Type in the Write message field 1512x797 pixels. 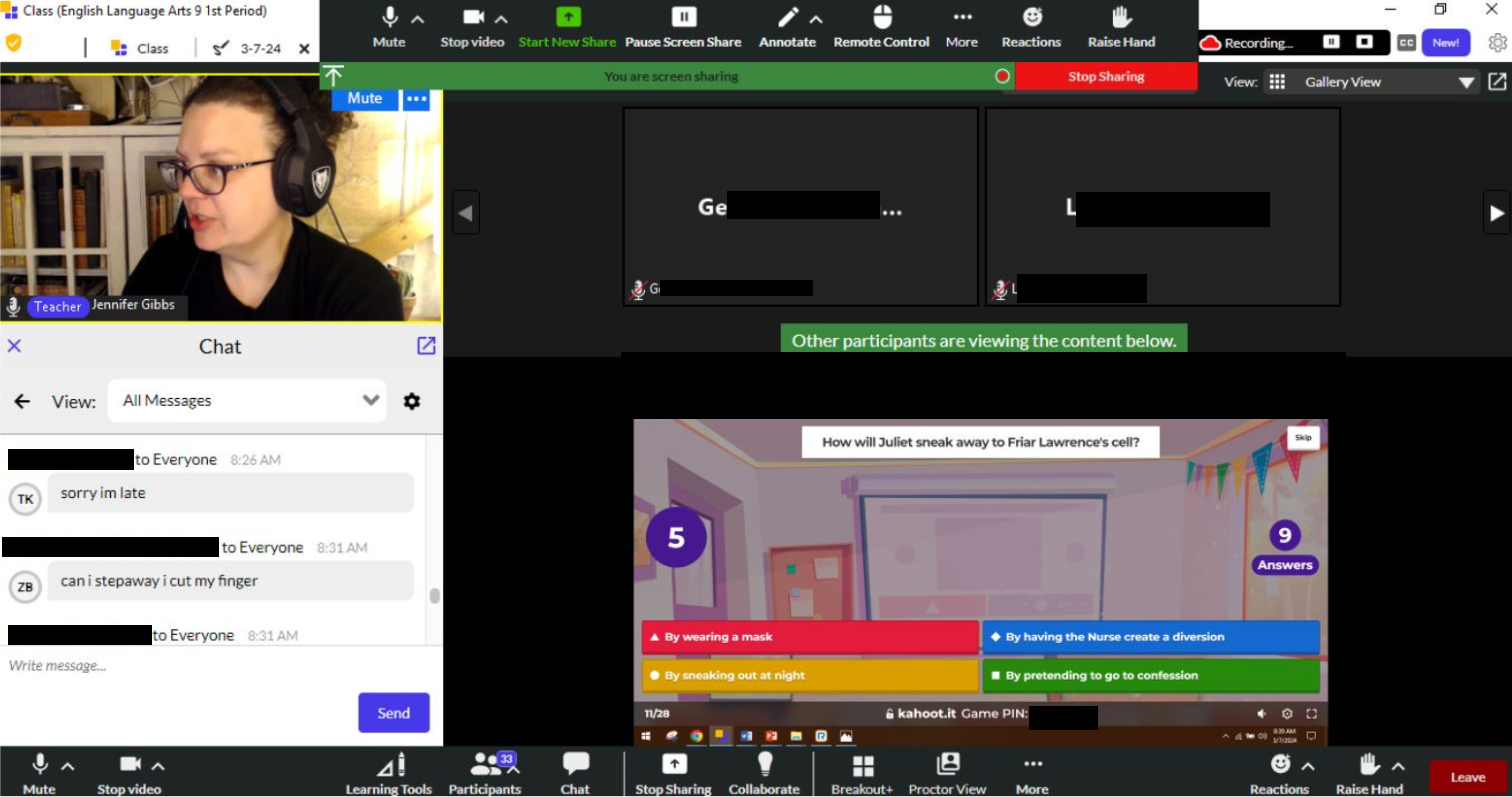[200, 665]
